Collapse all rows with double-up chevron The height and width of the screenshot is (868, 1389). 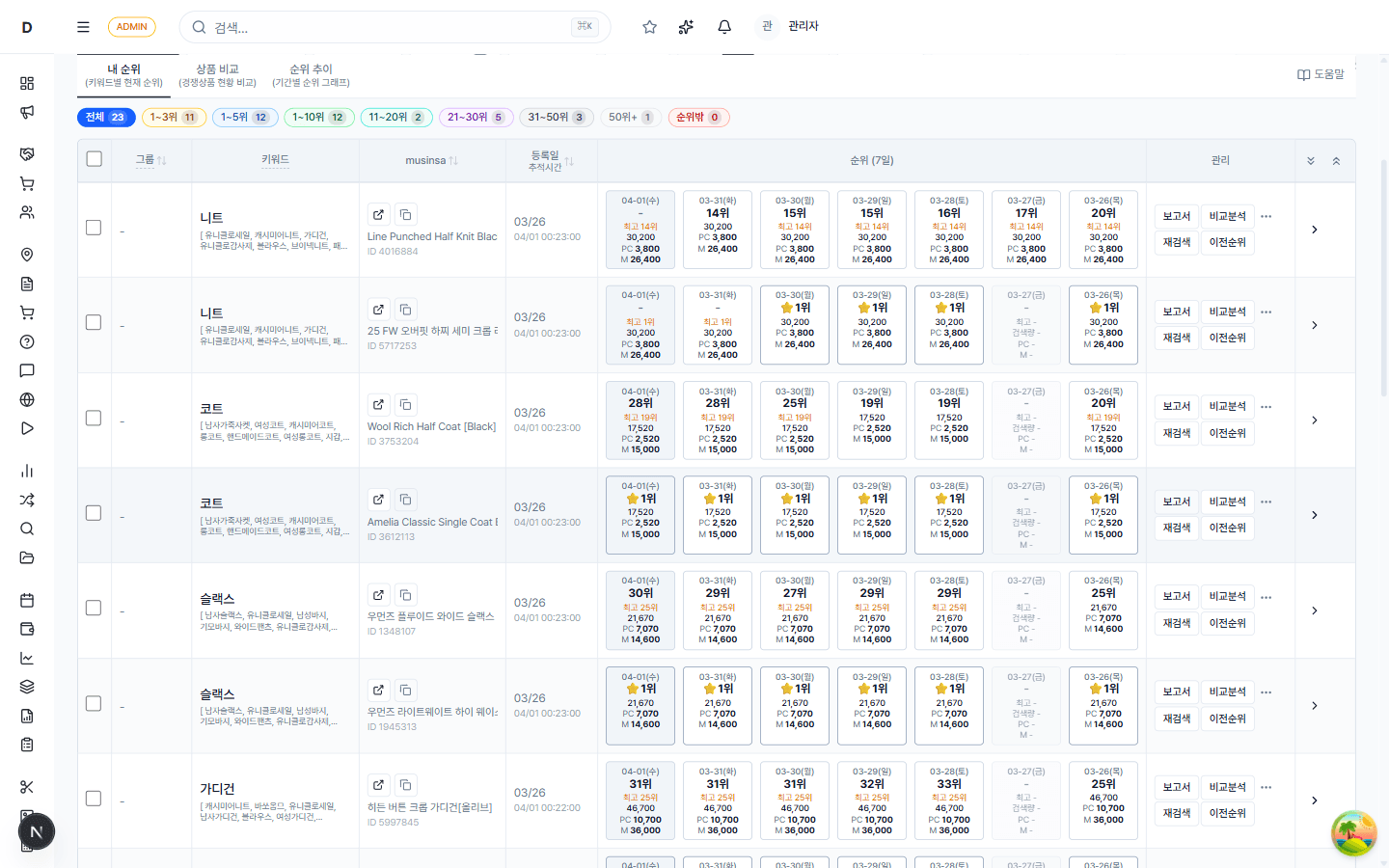tap(1336, 161)
